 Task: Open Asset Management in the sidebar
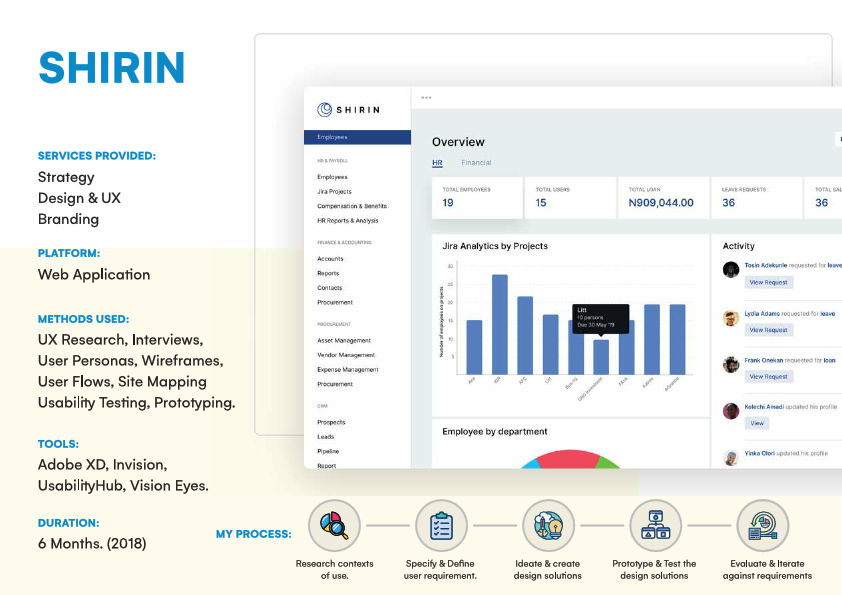(344, 340)
